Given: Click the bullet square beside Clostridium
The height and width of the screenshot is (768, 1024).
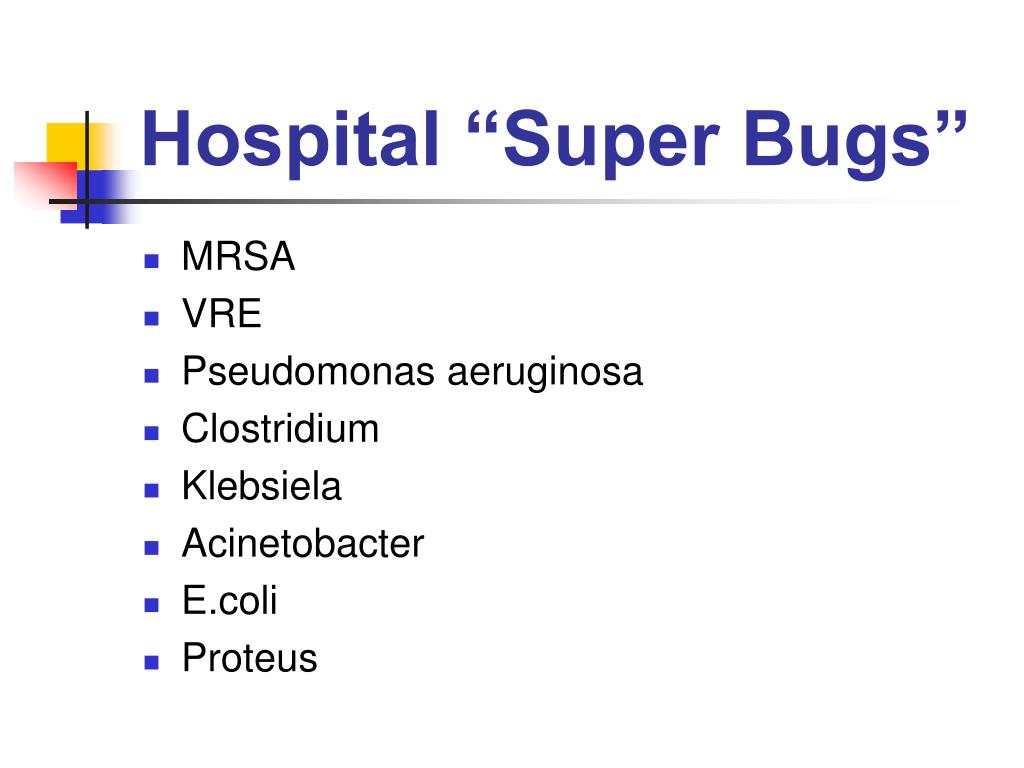Looking at the screenshot, I should [x=152, y=433].
